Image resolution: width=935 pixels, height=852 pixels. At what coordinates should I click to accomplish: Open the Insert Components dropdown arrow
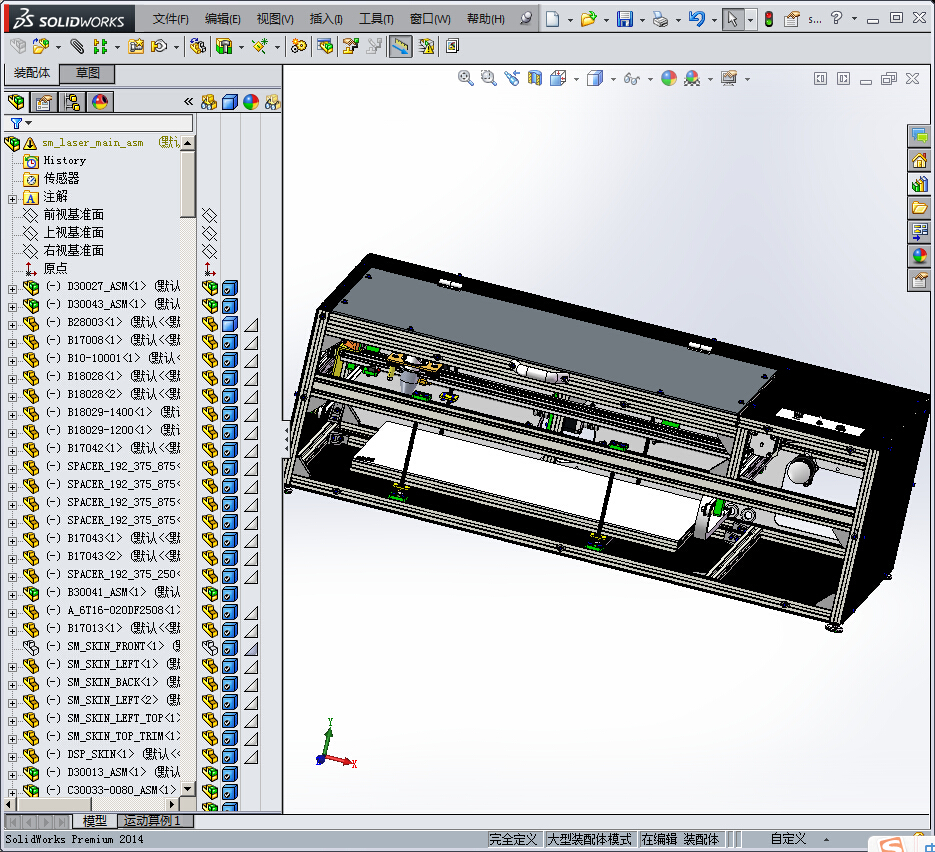click(x=58, y=47)
